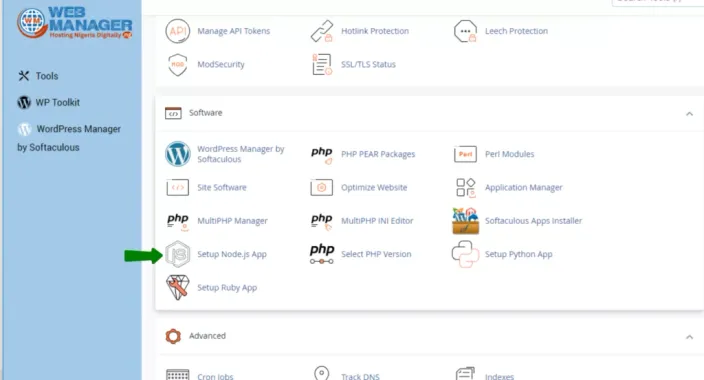Open the Track DNS pin icon
This screenshot has height=380, width=704.
click(321, 373)
